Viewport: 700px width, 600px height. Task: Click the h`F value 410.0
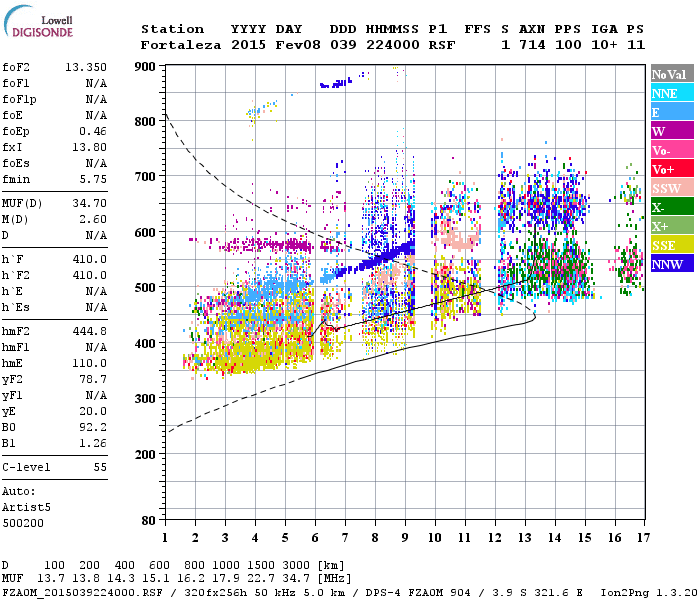coord(89,259)
